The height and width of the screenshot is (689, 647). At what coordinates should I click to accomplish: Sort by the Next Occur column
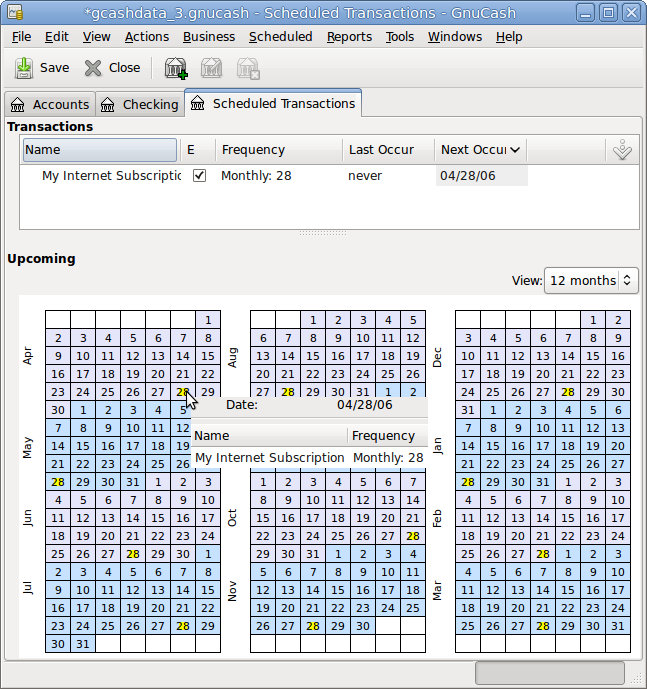click(x=480, y=150)
